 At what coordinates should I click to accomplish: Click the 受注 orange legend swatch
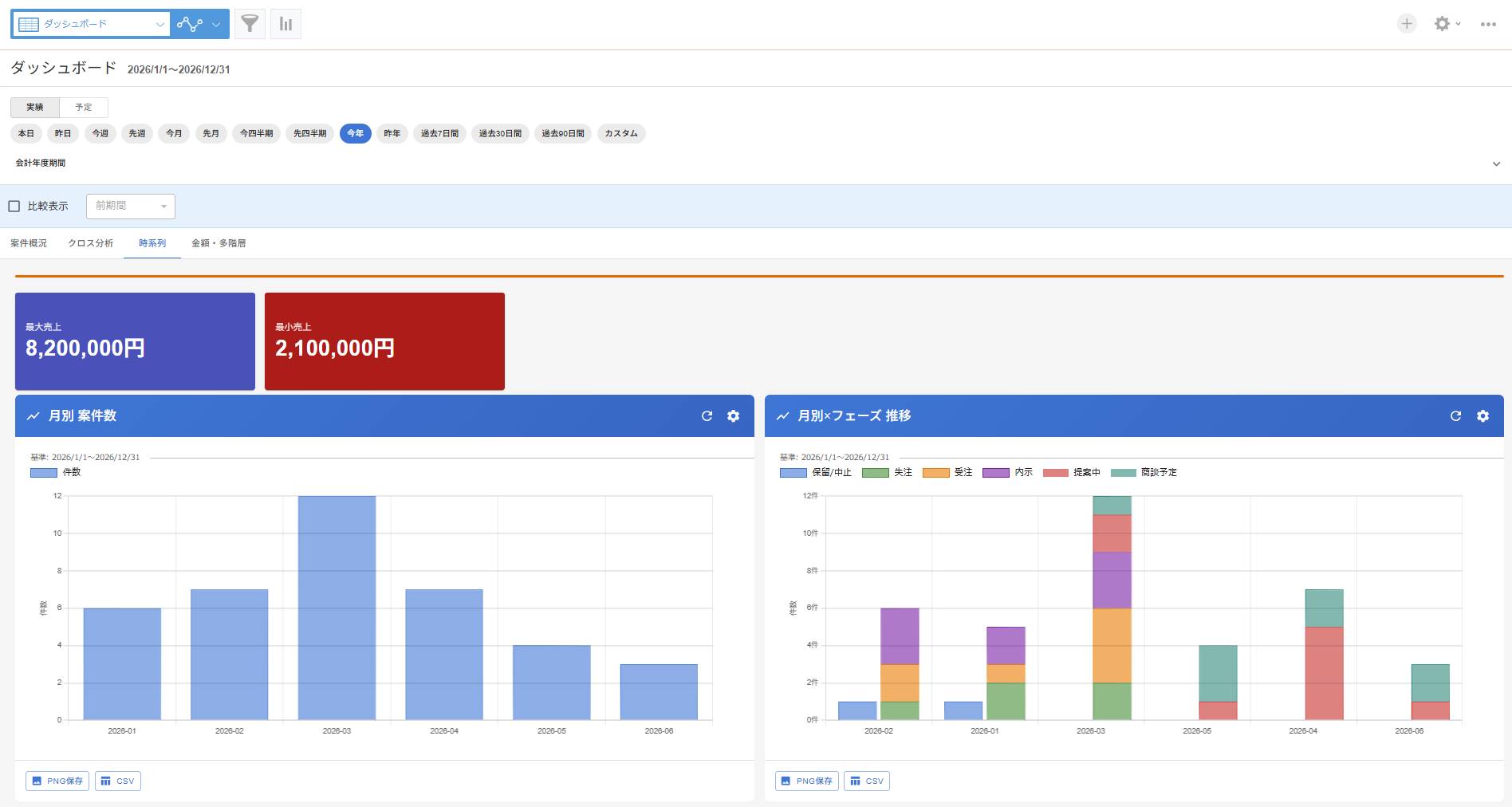coord(935,473)
